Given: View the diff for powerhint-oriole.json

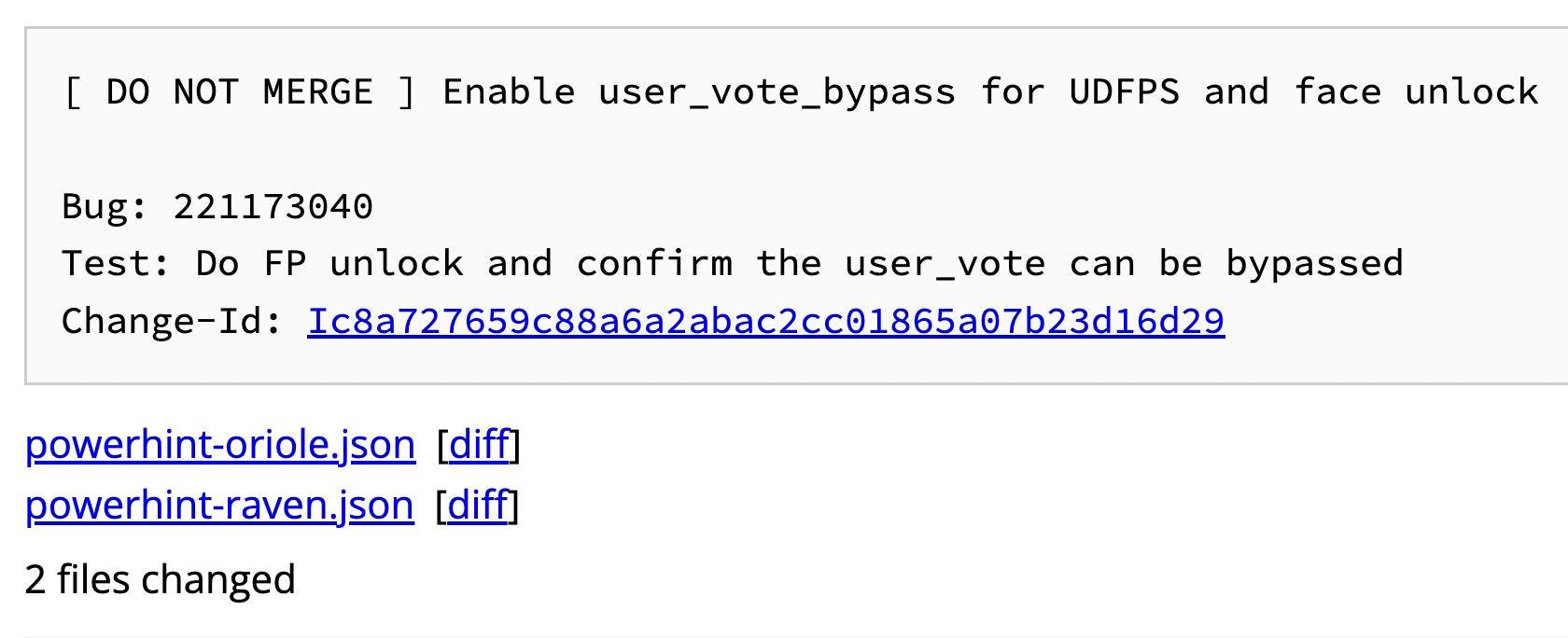Looking at the screenshot, I should pyautogui.click(x=479, y=445).
